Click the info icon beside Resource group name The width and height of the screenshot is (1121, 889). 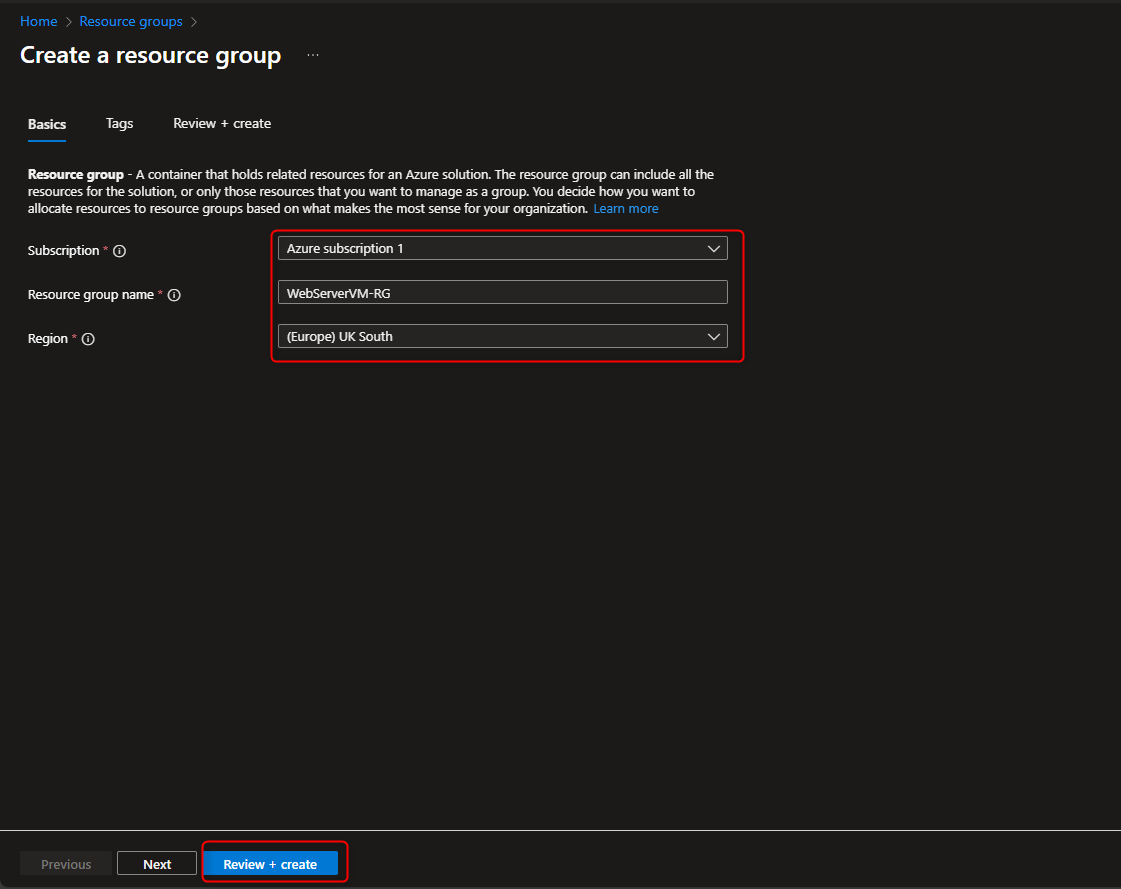tap(174, 294)
